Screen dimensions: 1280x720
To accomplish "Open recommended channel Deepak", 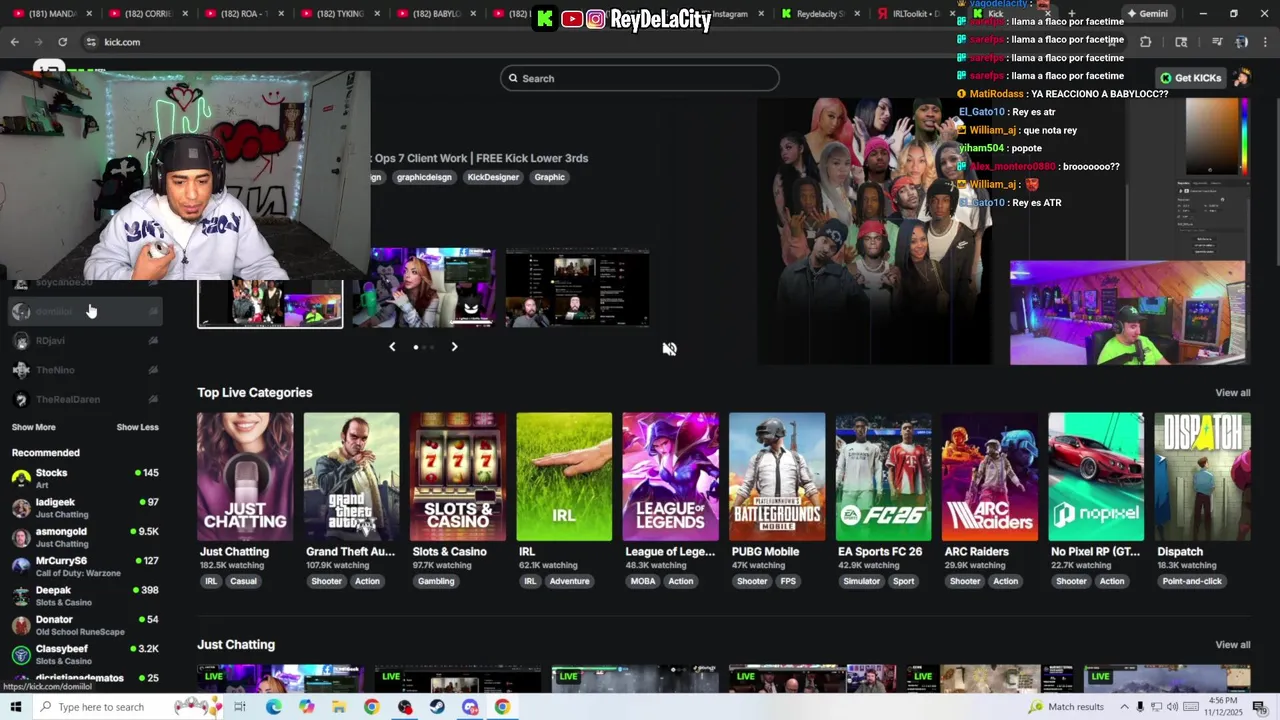I will tap(85, 595).
